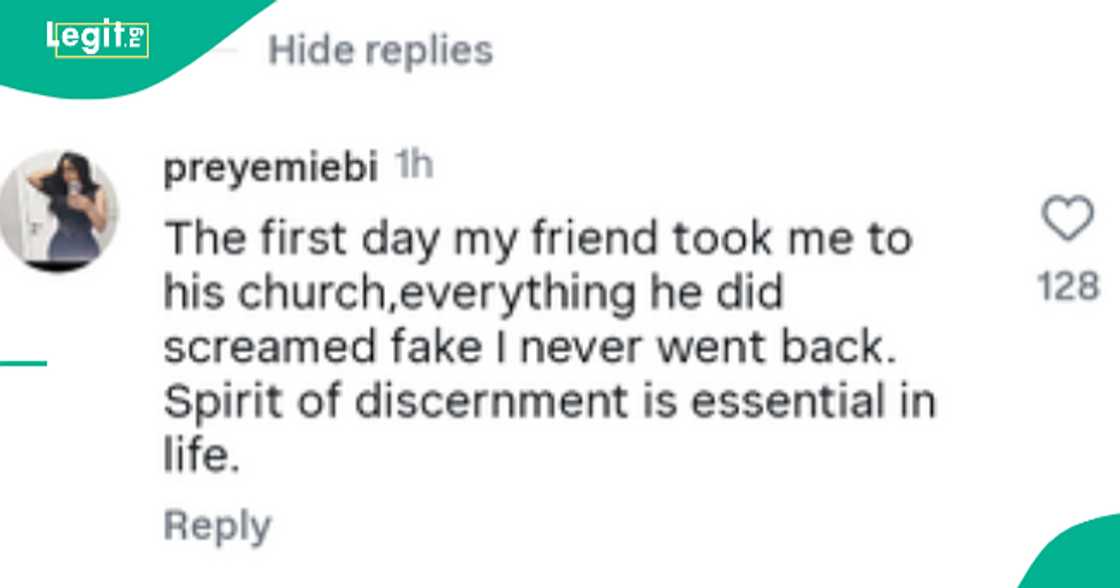This screenshot has height=588, width=1120.
Task: Reply to preyemiebi's comment
Action: [x=218, y=522]
